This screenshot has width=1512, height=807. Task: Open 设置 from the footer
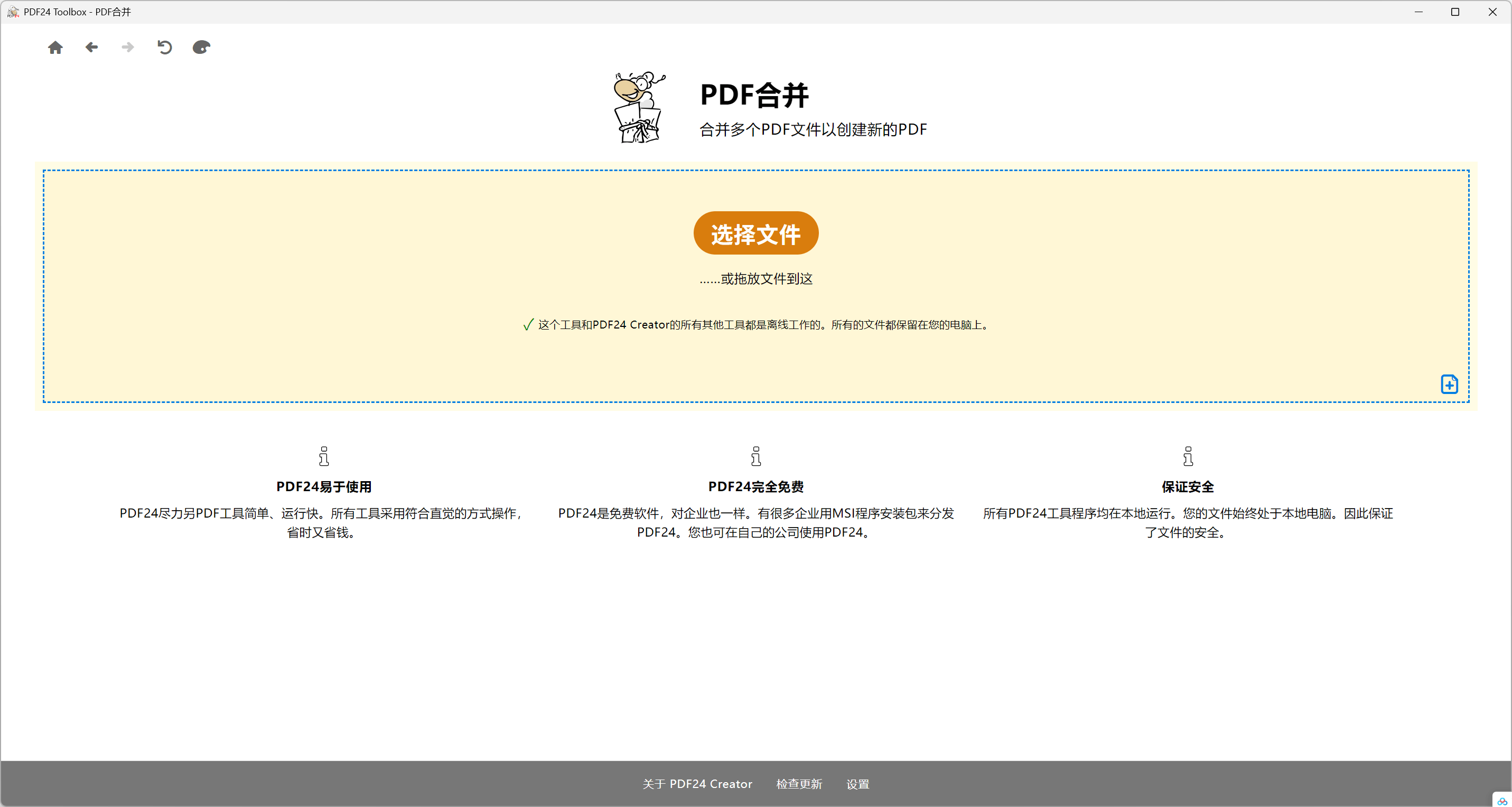(x=857, y=784)
